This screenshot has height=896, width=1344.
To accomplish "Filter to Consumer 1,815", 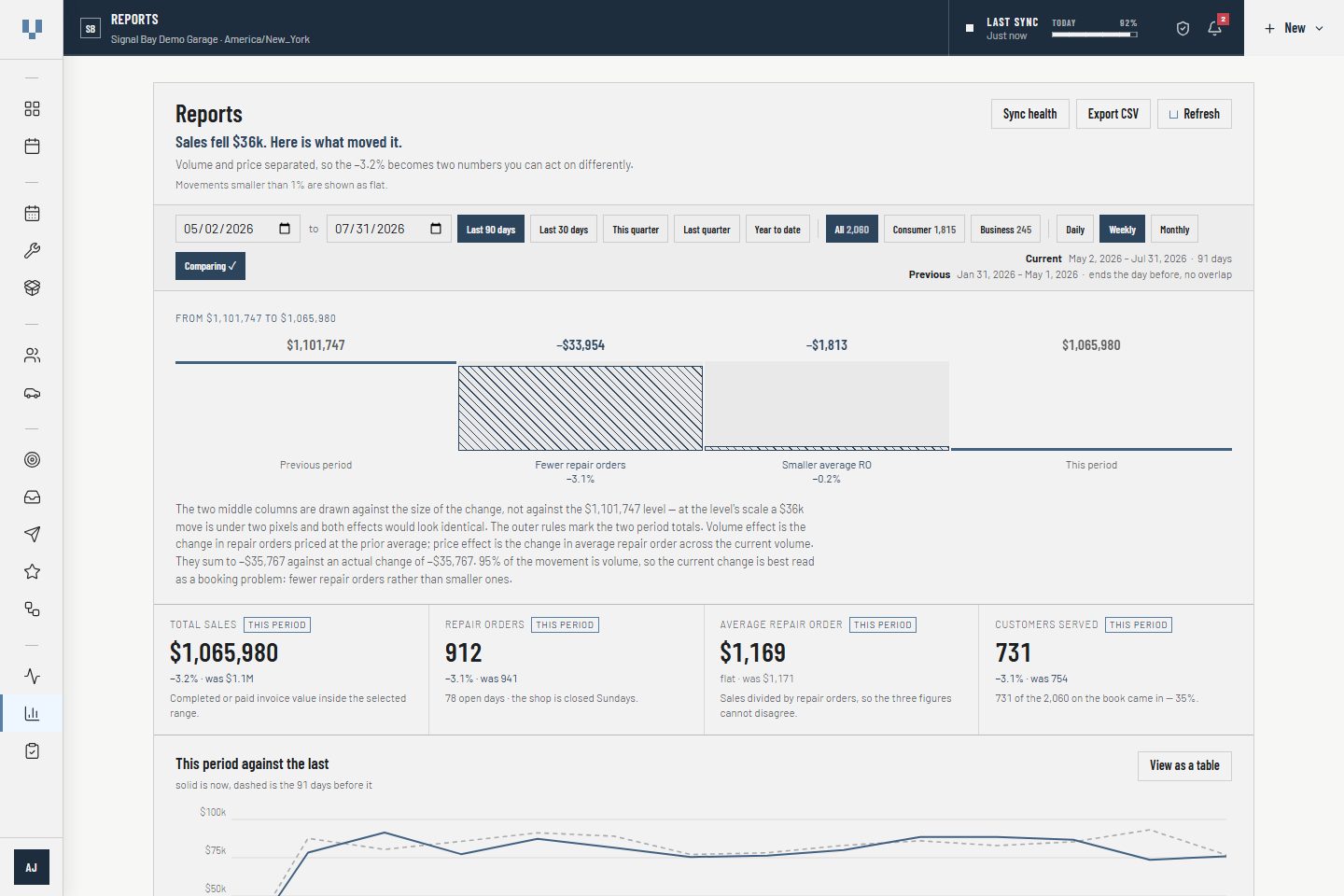I will 924,230.
